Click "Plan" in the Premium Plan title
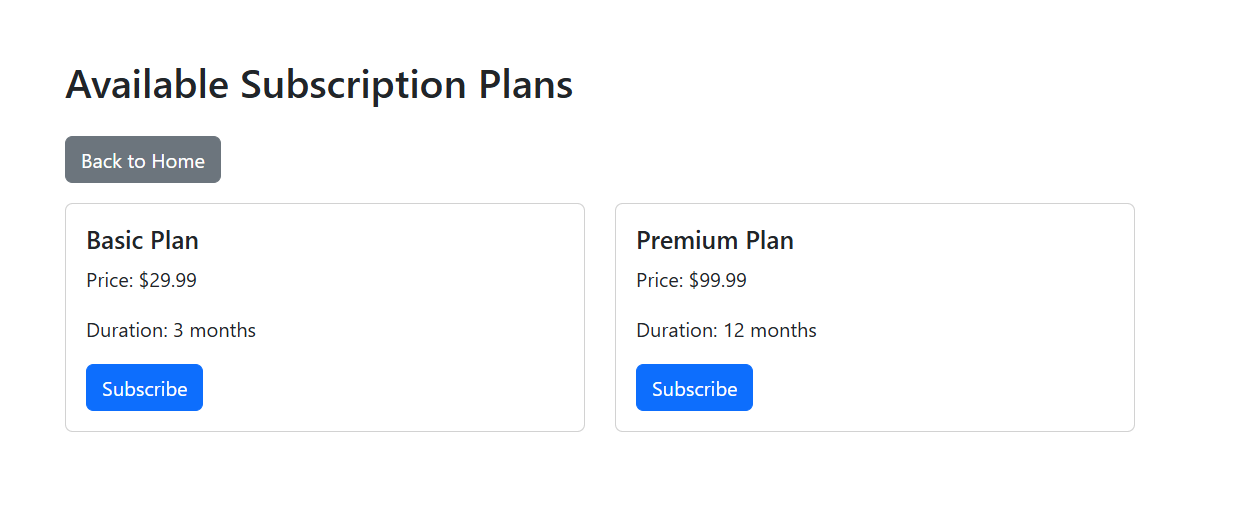This screenshot has width=1249, height=513. coord(769,241)
